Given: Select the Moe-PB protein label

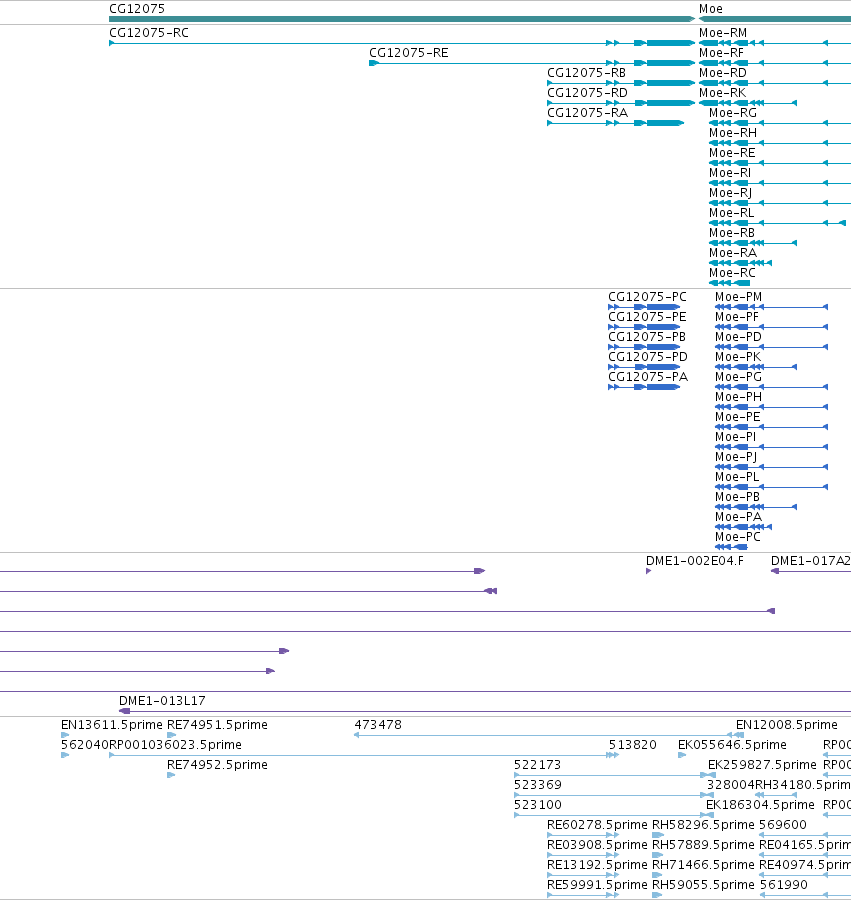Looking at the screenshot, I should (x=737, y=497).
